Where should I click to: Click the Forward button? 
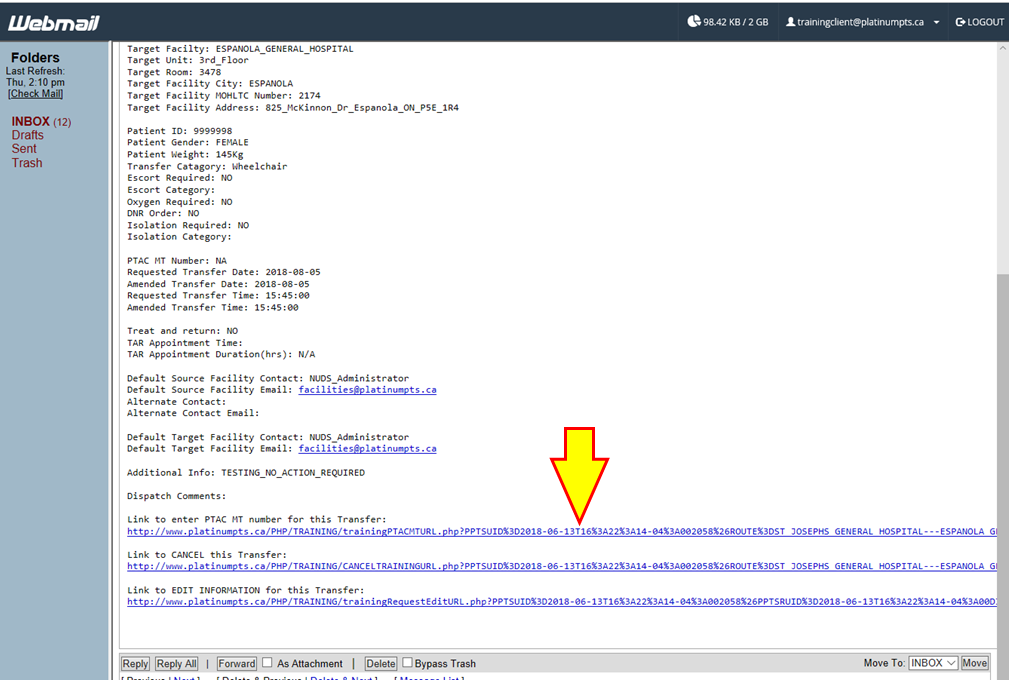tap(237, 663)
